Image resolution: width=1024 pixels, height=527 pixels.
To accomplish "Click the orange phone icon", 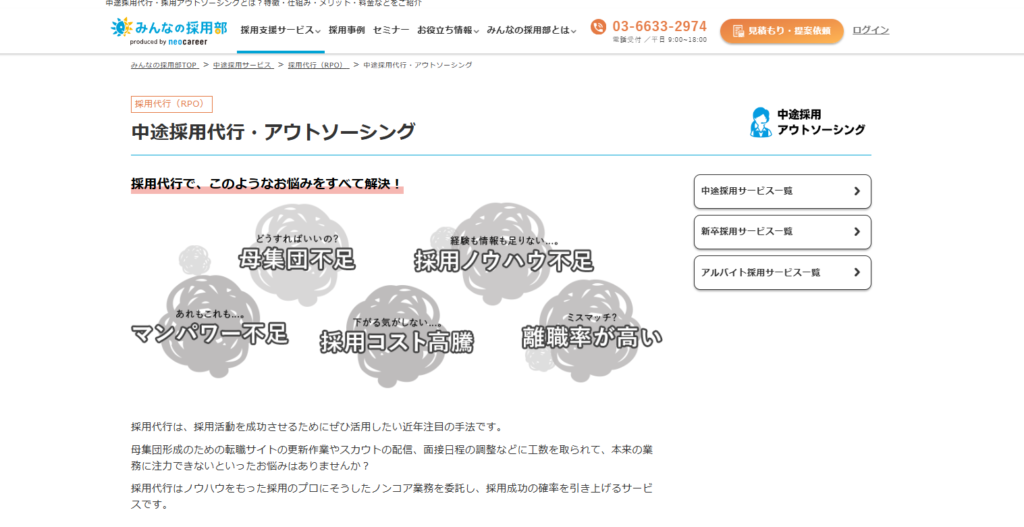I will point(598,27).
